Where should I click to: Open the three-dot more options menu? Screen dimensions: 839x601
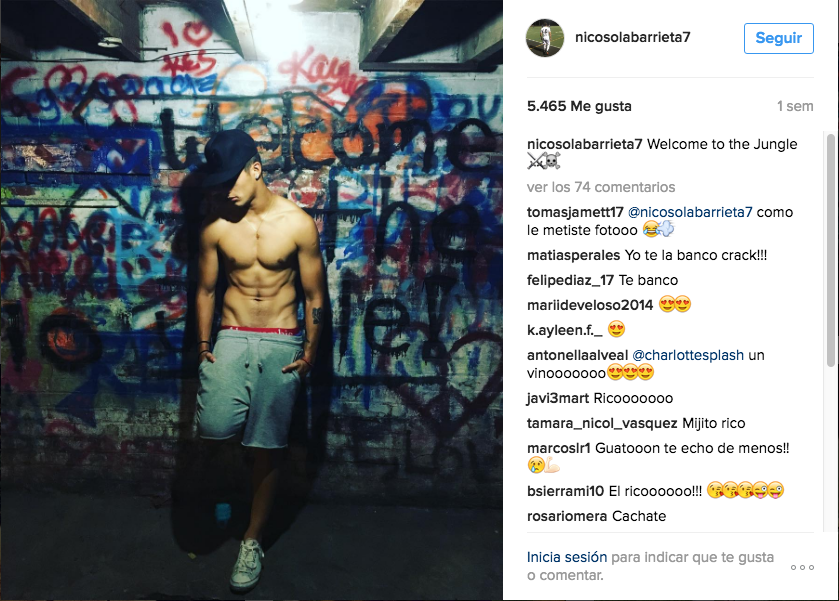click(802, 567)
